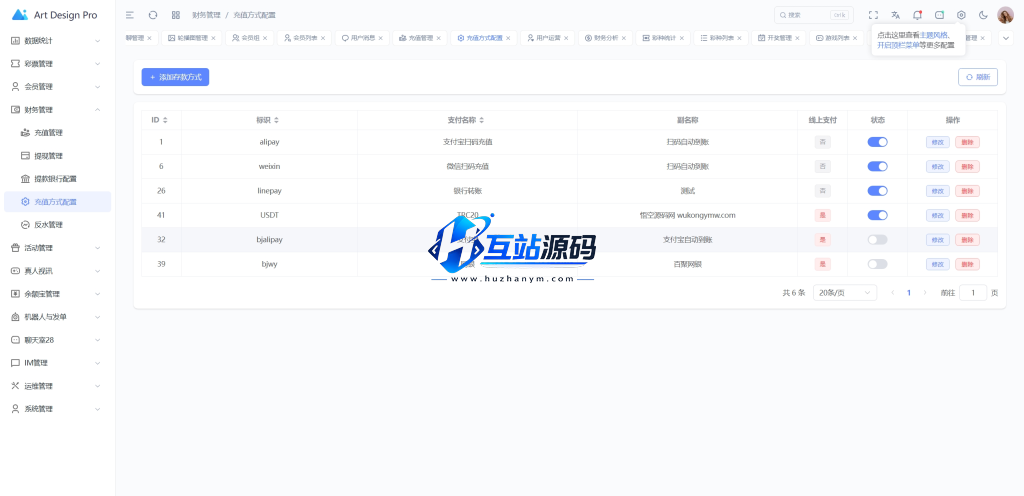Click the search box in the top bar
The width and height of the screenshot is (1024, 496).
coord(814,15)
